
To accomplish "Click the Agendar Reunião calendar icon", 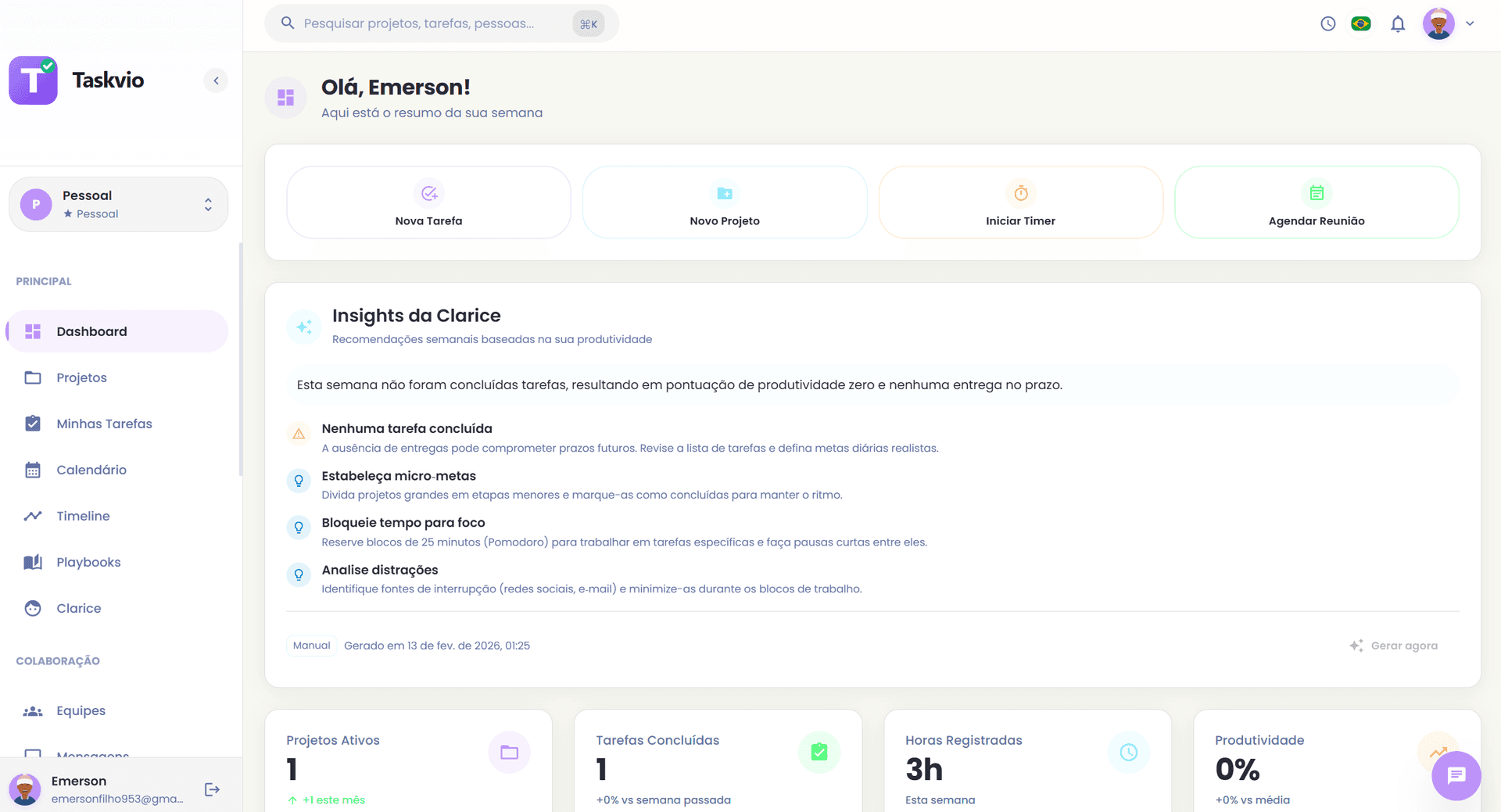I will [x=1317, y=192].
